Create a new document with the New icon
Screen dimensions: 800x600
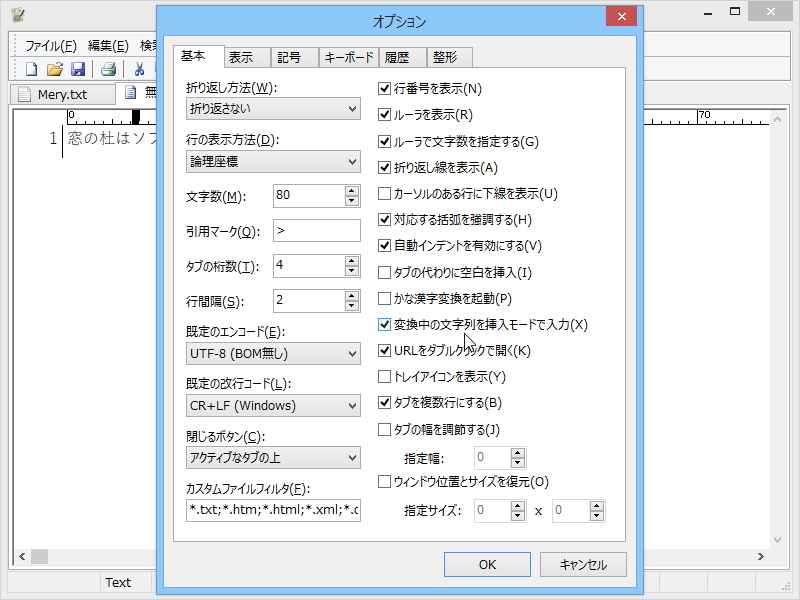31,68
